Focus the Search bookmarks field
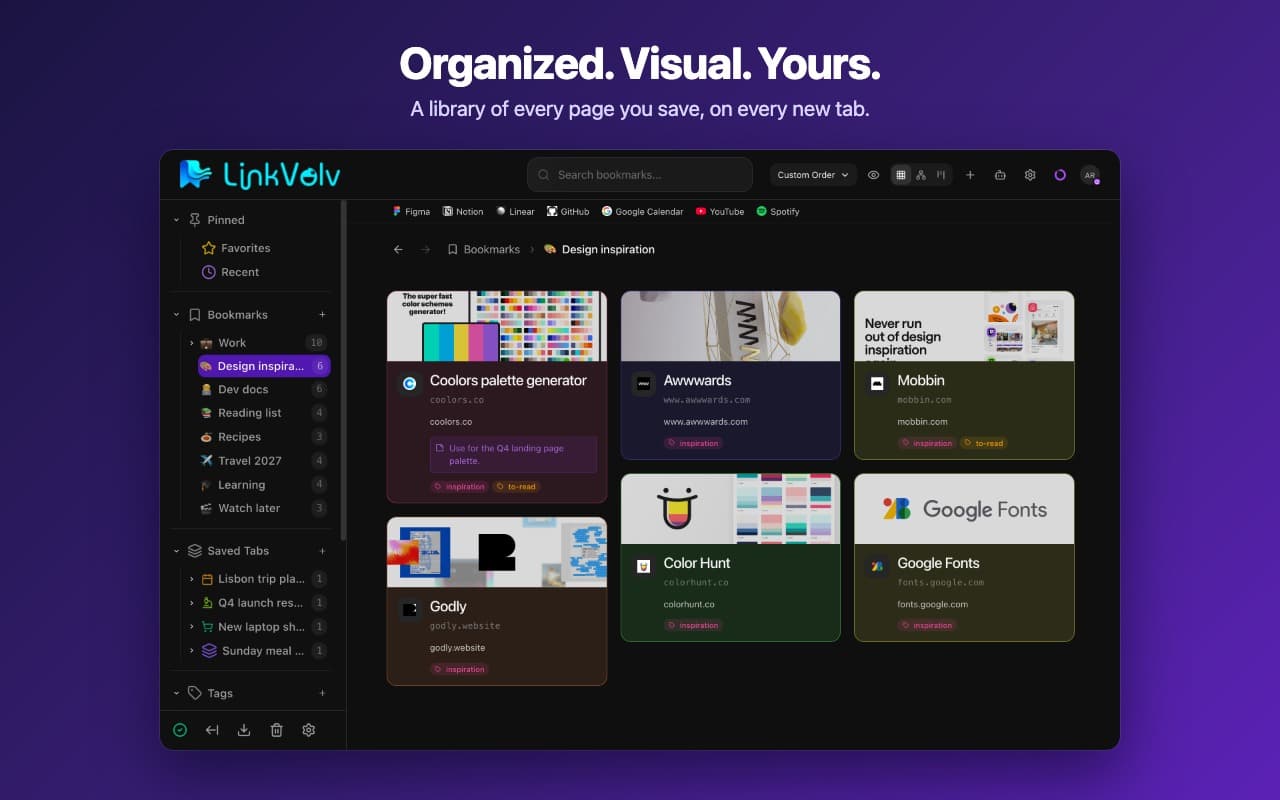This screenshot has height=800, width=1280. [x=640, y=175]
